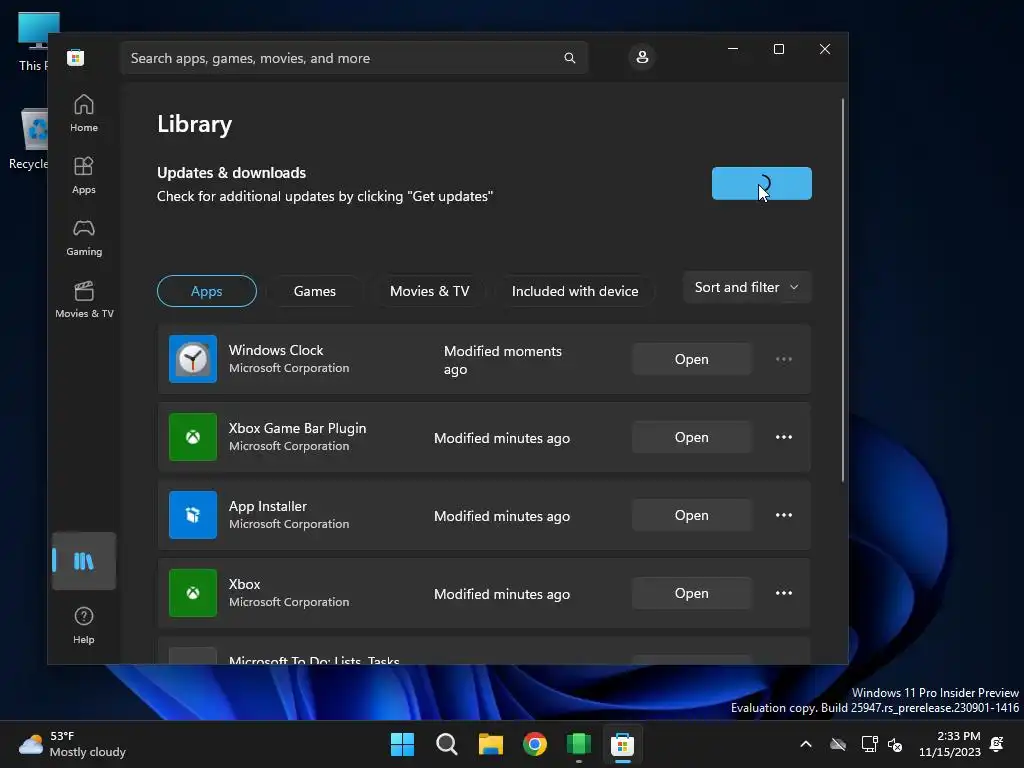1024x768 pixels.
Task: Click the network icon in system tray
Action: (x=869, y=744)
